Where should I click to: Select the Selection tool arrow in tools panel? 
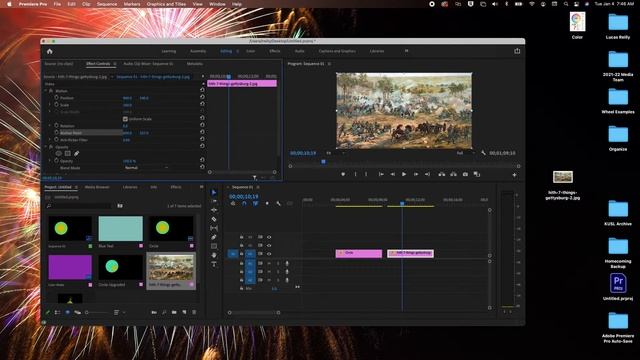click(214, 192)
